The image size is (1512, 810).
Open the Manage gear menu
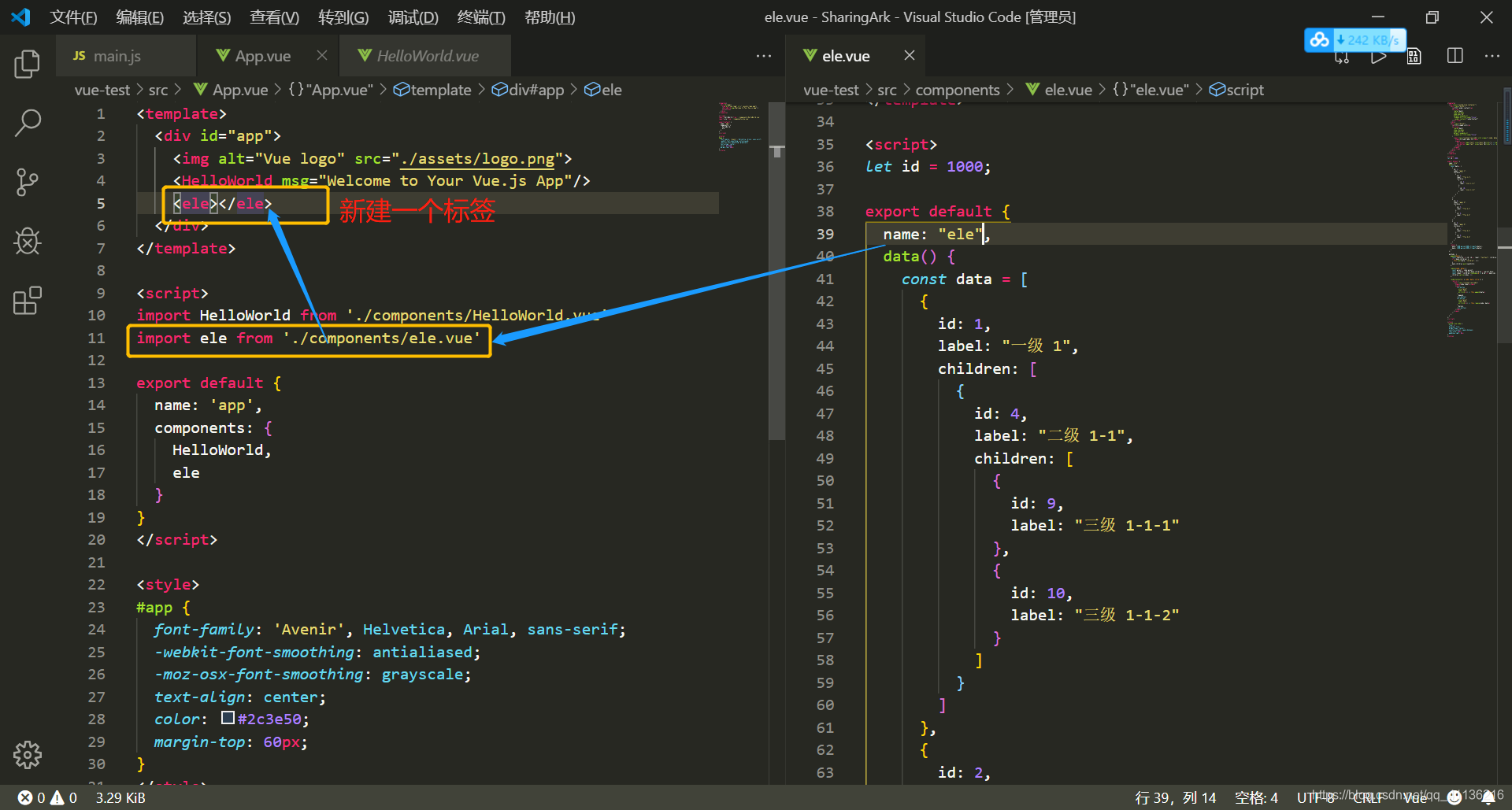point(28,755)
